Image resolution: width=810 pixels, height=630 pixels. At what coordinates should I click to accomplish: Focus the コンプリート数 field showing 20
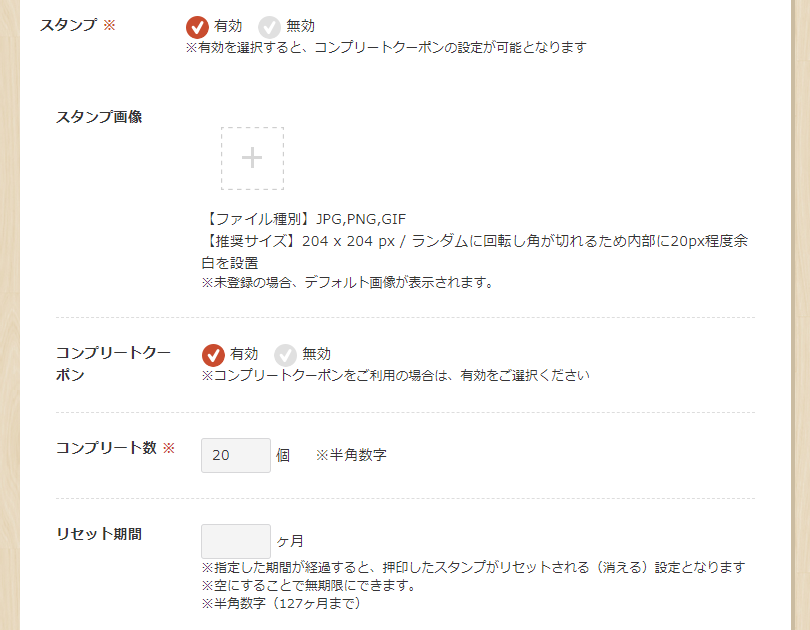(236, 455)
